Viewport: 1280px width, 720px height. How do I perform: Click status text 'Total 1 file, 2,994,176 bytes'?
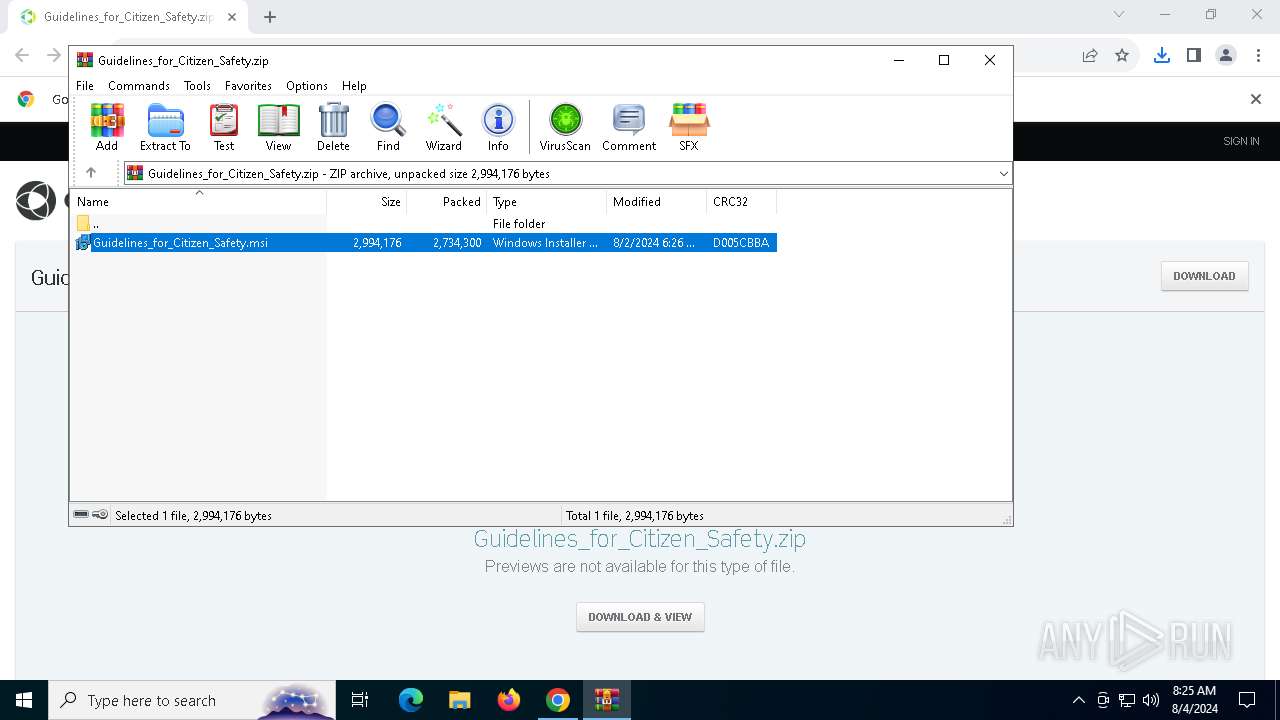635,516
